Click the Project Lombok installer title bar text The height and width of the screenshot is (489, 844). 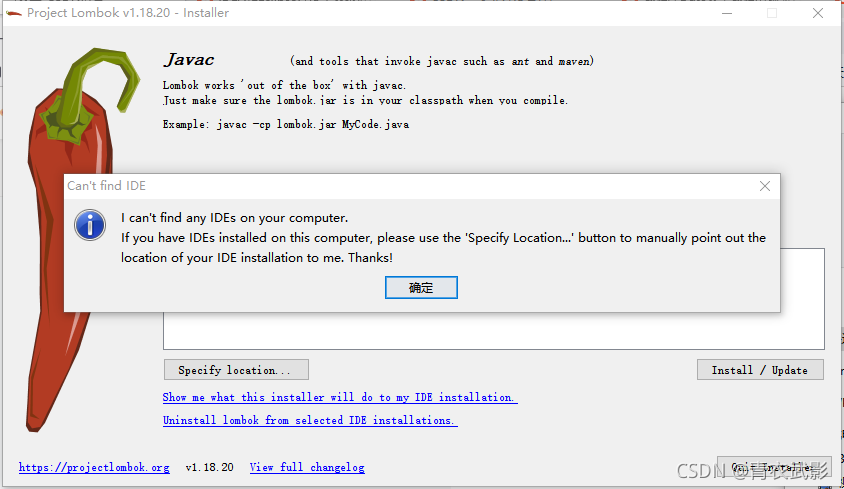[128, 13]
